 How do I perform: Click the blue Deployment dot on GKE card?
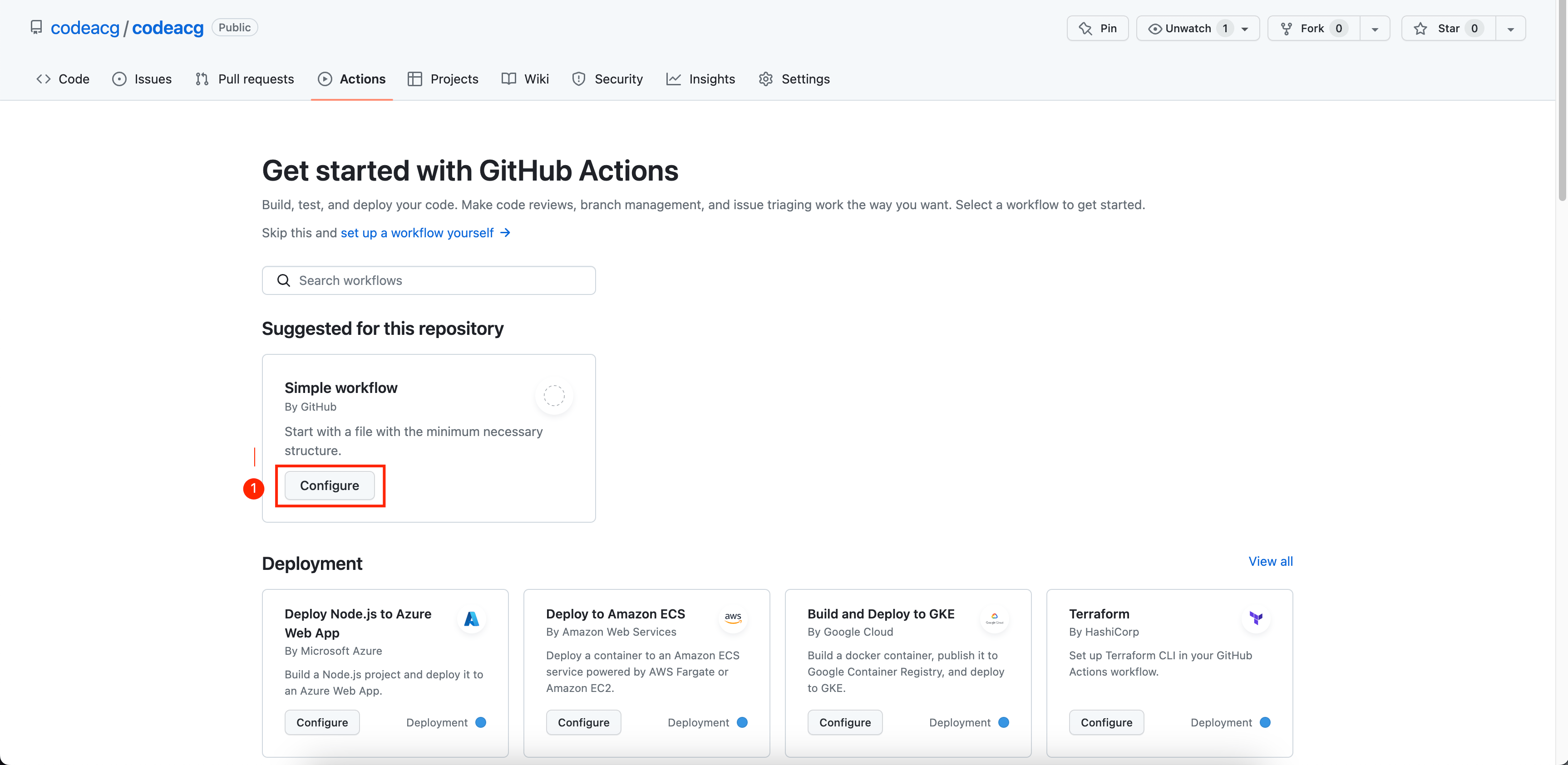(1004, 722)
